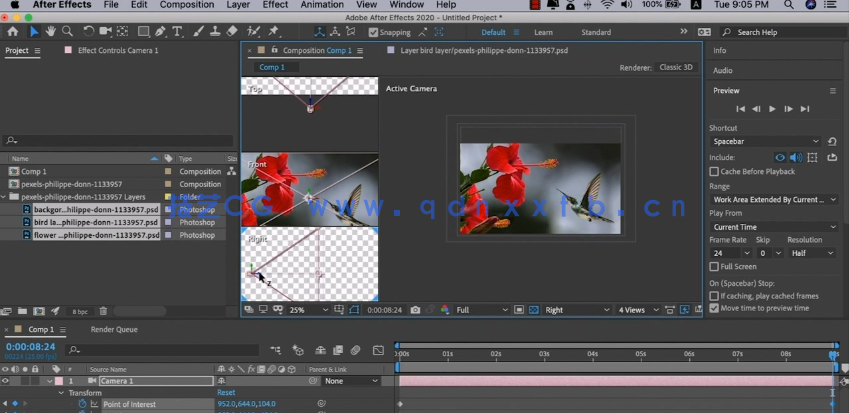
Task: Open the Full resolution dropdown in viewer
Action: 482,310
